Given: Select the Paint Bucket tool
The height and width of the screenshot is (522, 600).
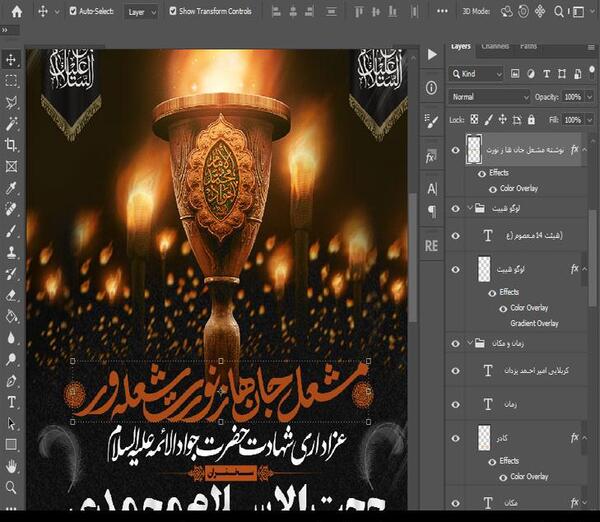Looking at the screenshot, I should [11, 316].
